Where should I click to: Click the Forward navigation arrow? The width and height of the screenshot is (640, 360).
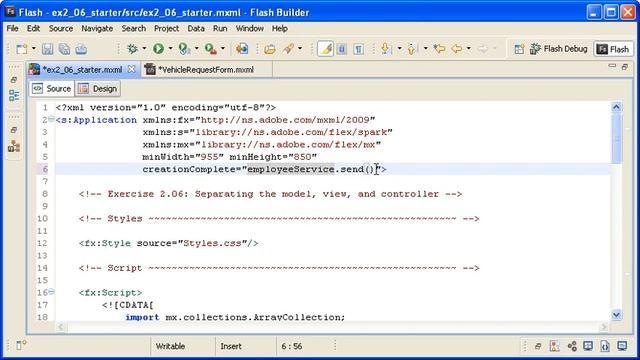click(482, 49)
